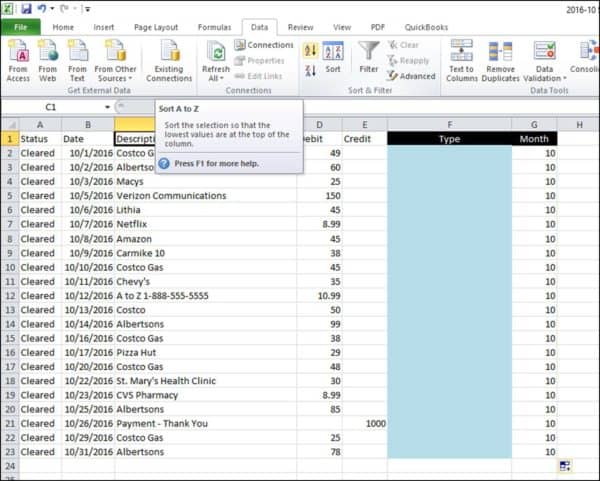600x481 pixels.
Task: Click the Auto Fill Options icon near row 24
Action: coord(565,466)
